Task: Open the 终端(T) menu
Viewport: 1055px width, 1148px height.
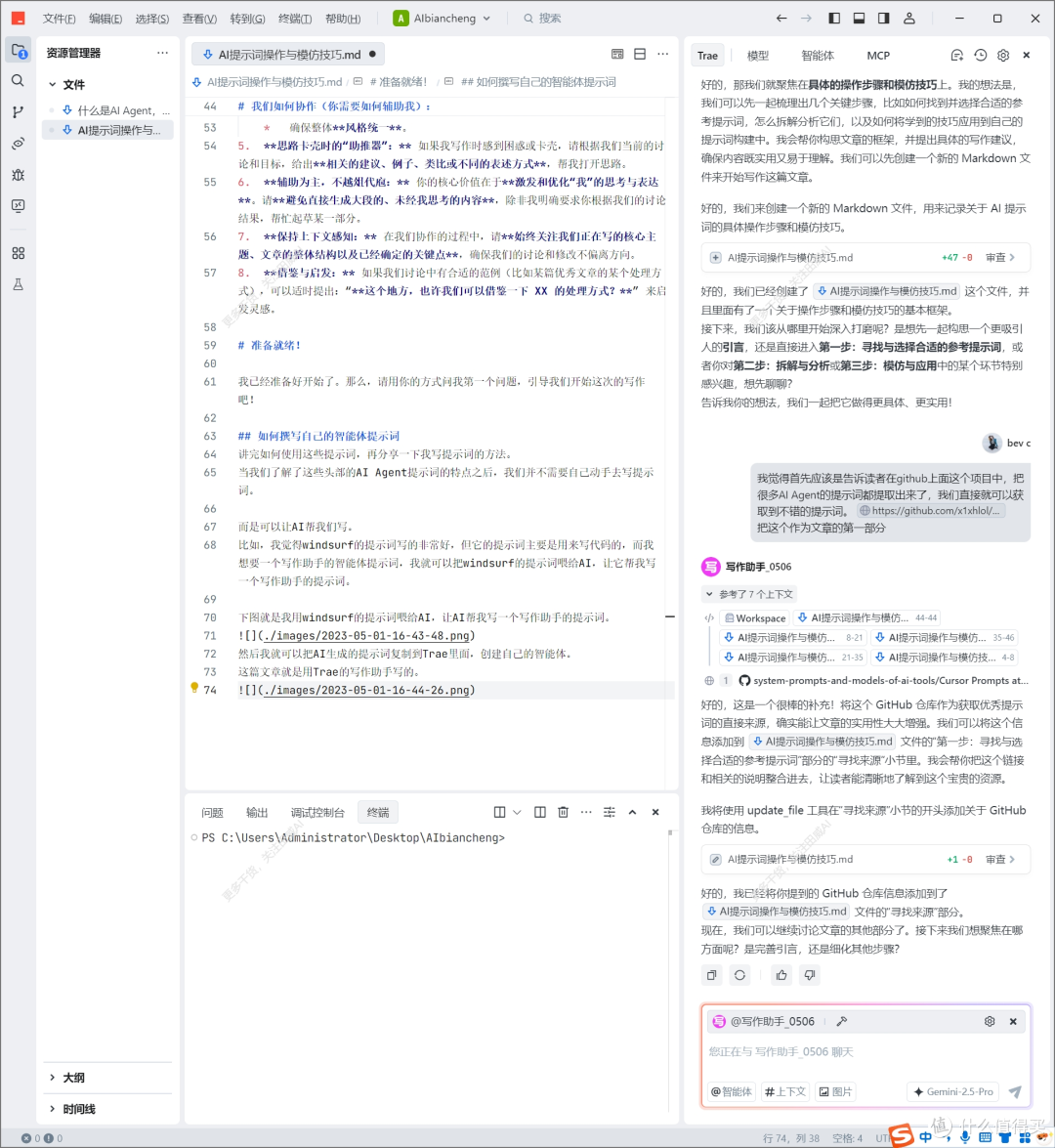Action: point(295,19)
